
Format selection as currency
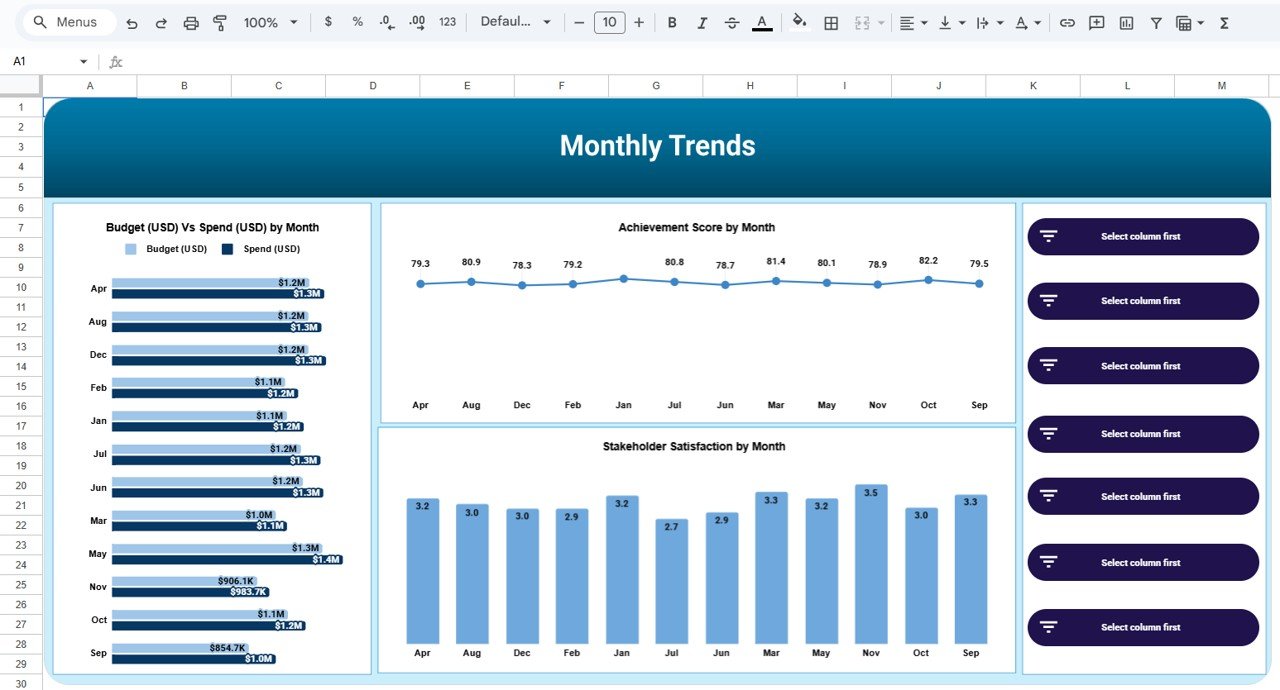[328, 22]
